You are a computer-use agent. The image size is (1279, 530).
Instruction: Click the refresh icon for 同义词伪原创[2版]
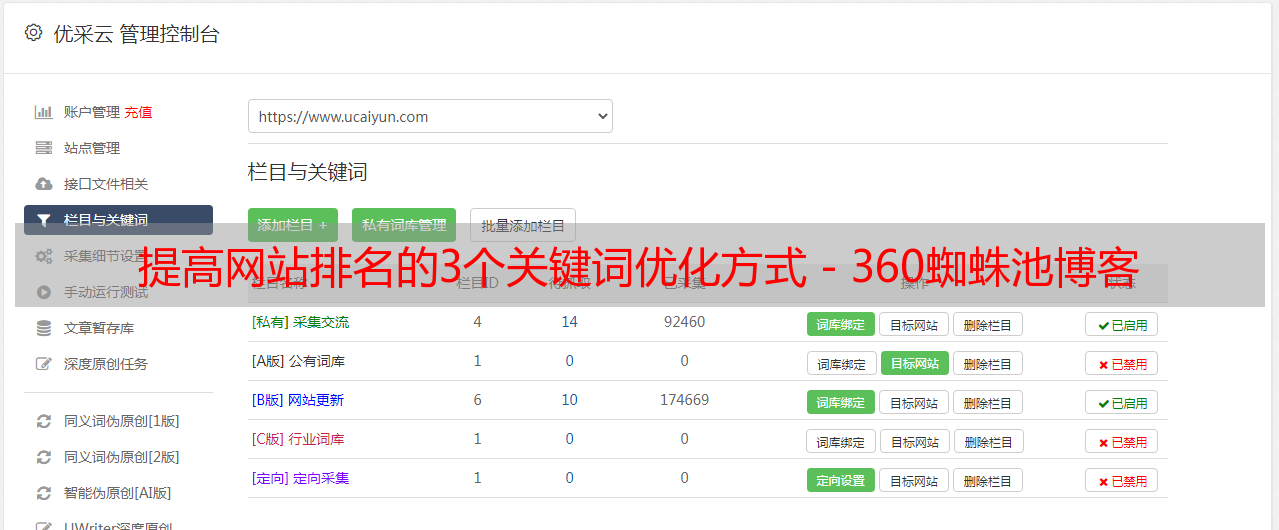point(44,457)
